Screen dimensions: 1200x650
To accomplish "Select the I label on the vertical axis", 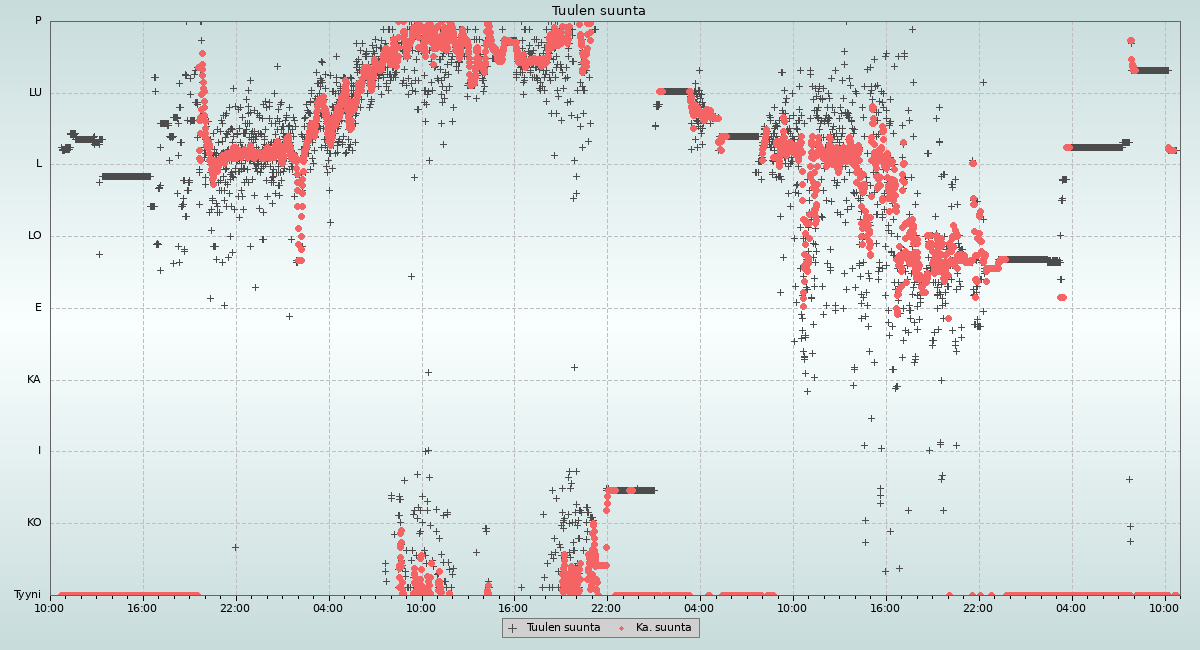I will pyautogui.click(x=40, y=451).
